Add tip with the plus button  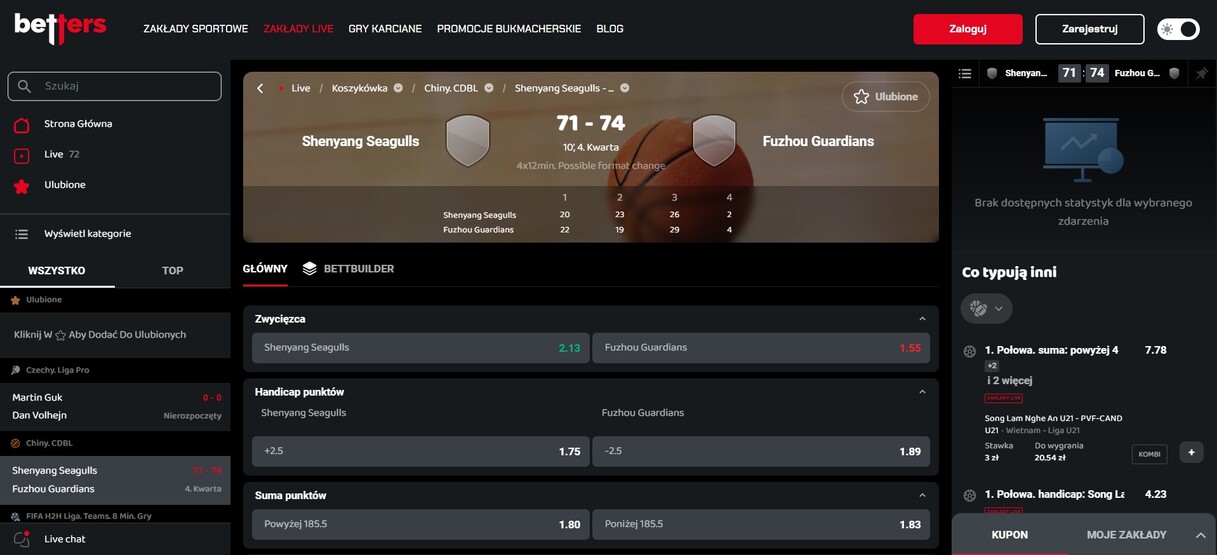coord(1191,452)
